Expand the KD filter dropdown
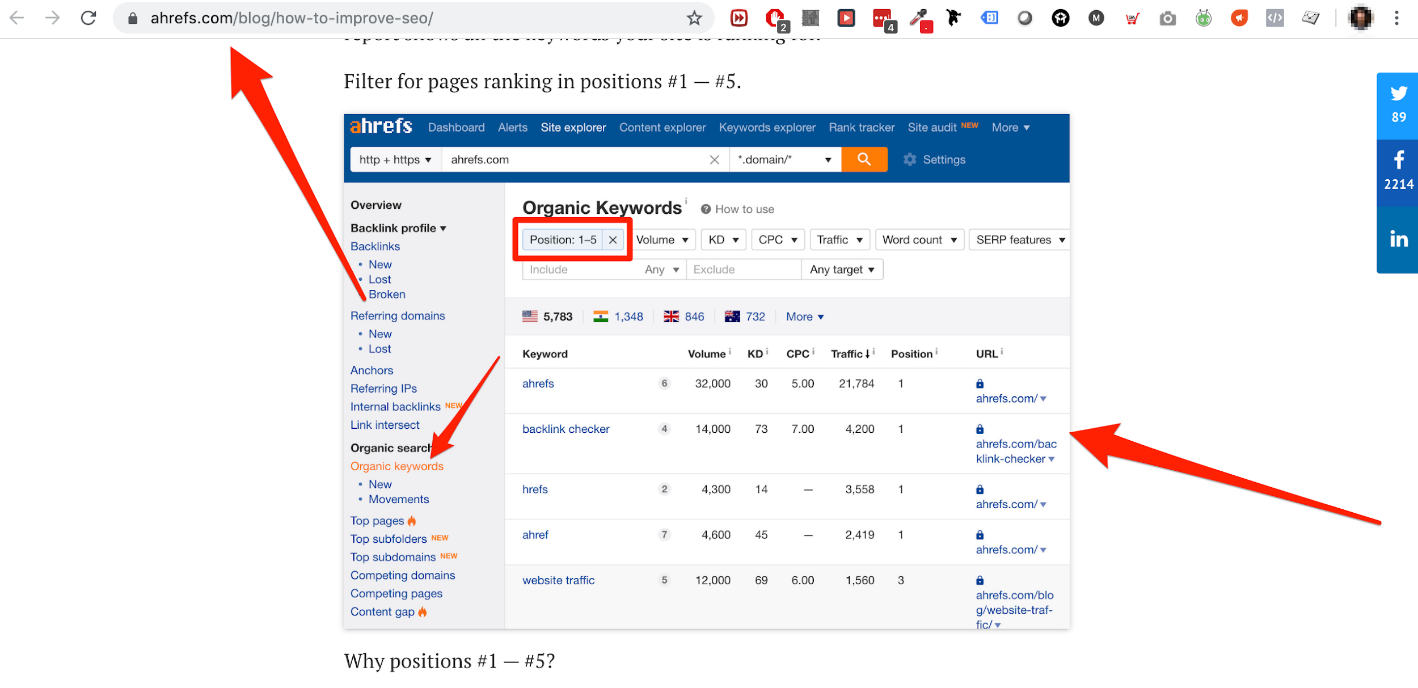The height and width of the screenshot is (688, 1418). (724, 240)
